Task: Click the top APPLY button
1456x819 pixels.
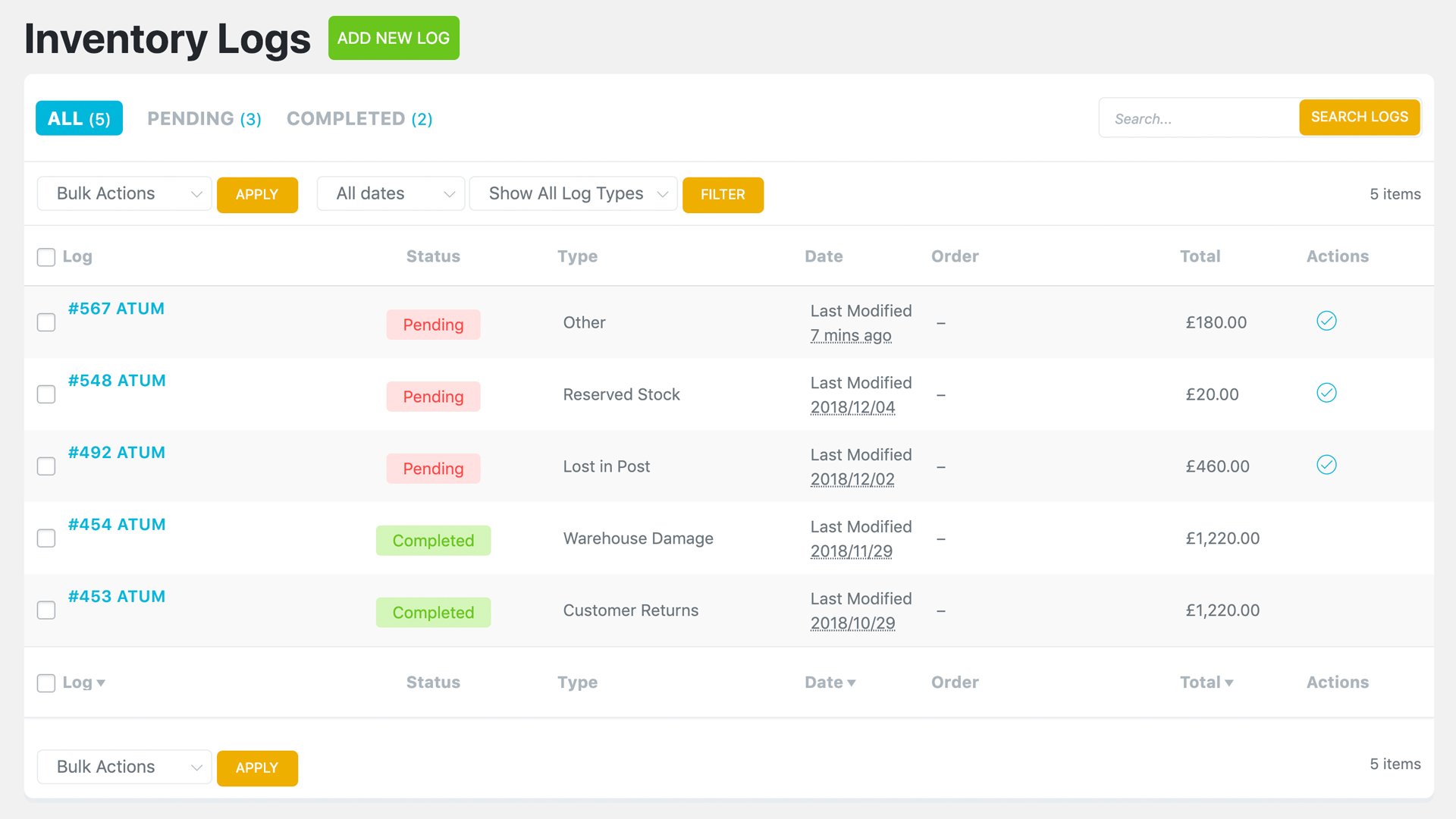Action: (257, 195)
